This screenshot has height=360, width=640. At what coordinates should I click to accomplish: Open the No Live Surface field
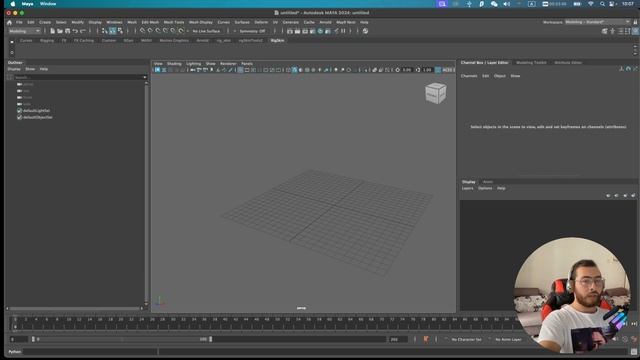pos(206,31)
